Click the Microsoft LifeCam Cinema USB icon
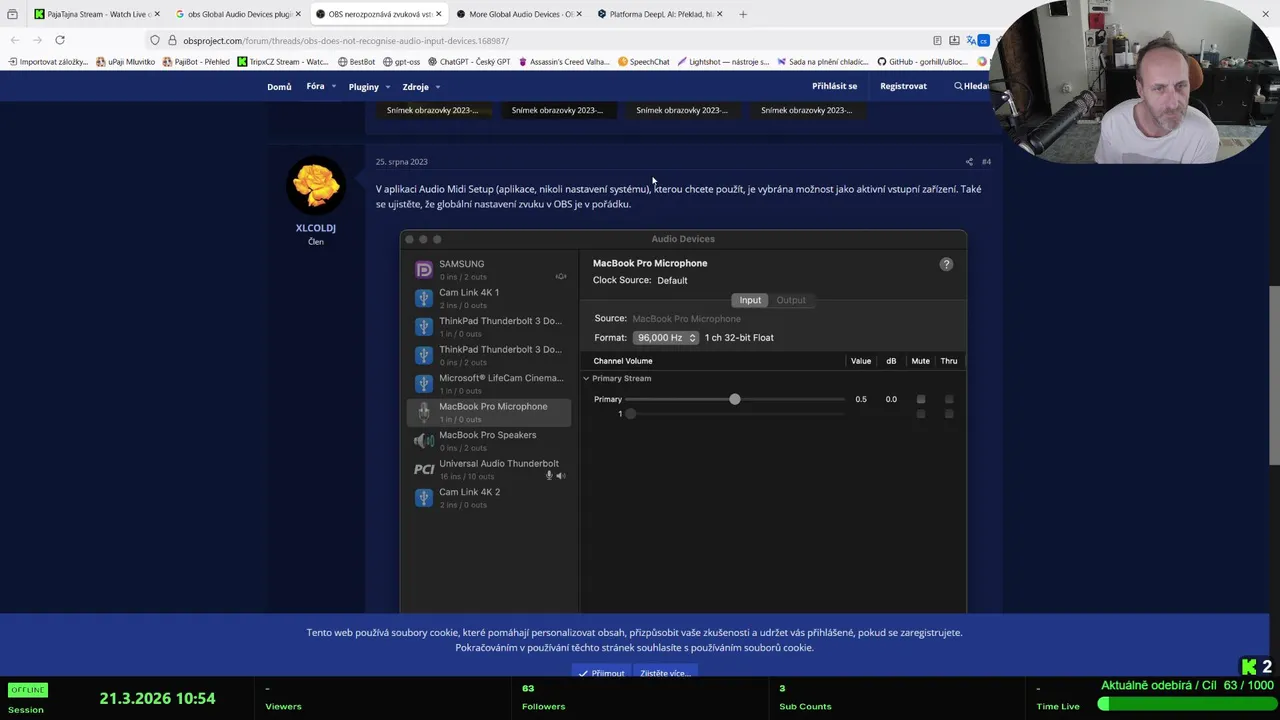1280x720 pixels. pos(424,383)
